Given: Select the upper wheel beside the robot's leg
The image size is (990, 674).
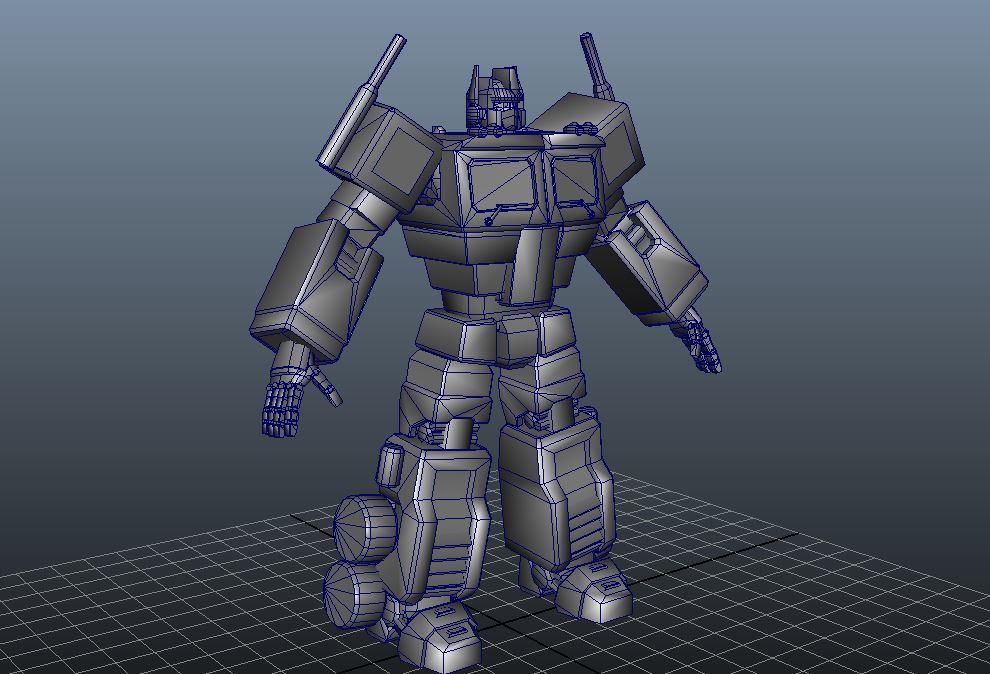Looking at the screenshot, I should (364, 528).
